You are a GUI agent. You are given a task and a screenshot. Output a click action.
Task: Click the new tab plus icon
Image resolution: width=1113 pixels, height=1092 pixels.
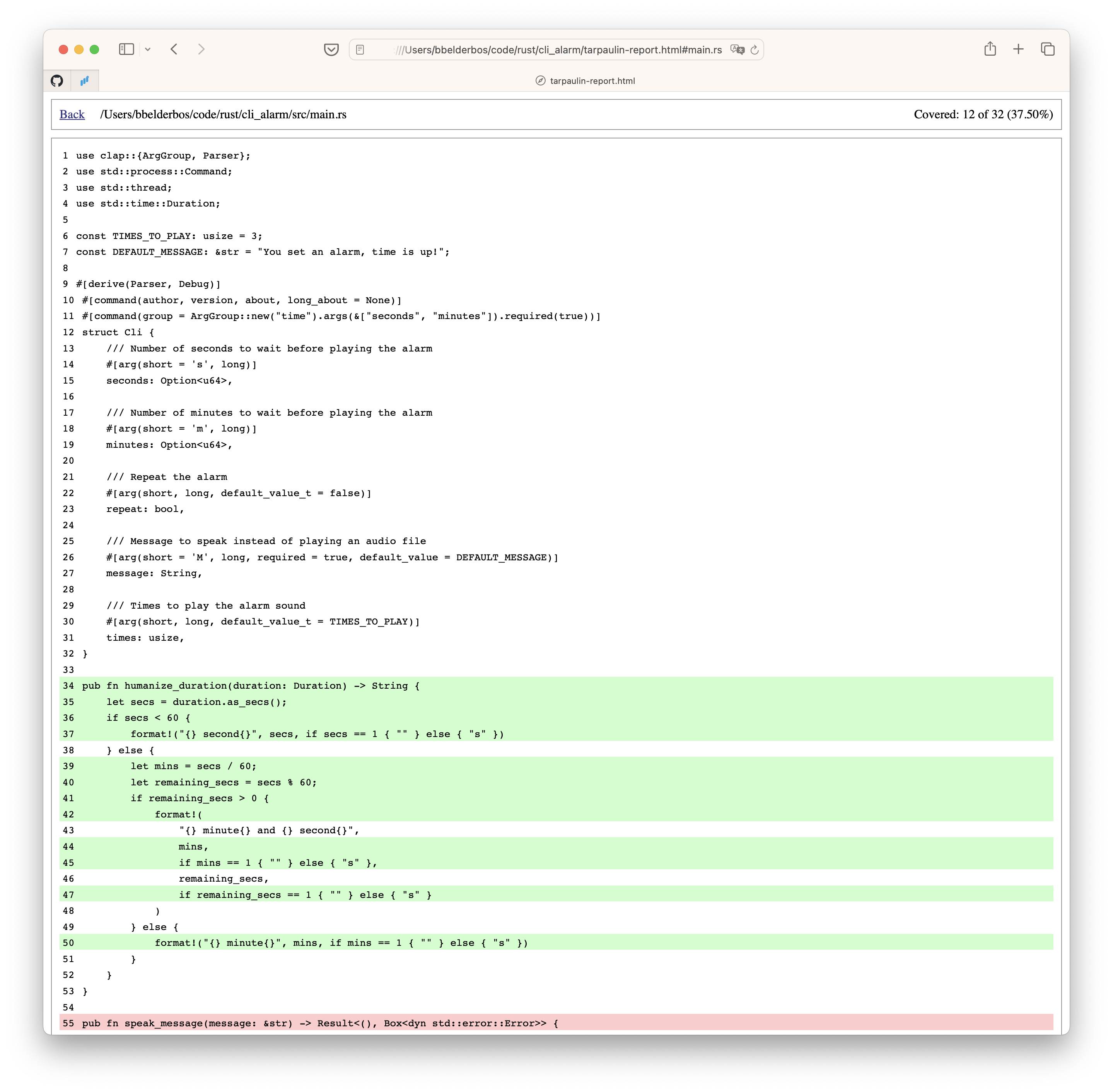(x=1020, y=49)
